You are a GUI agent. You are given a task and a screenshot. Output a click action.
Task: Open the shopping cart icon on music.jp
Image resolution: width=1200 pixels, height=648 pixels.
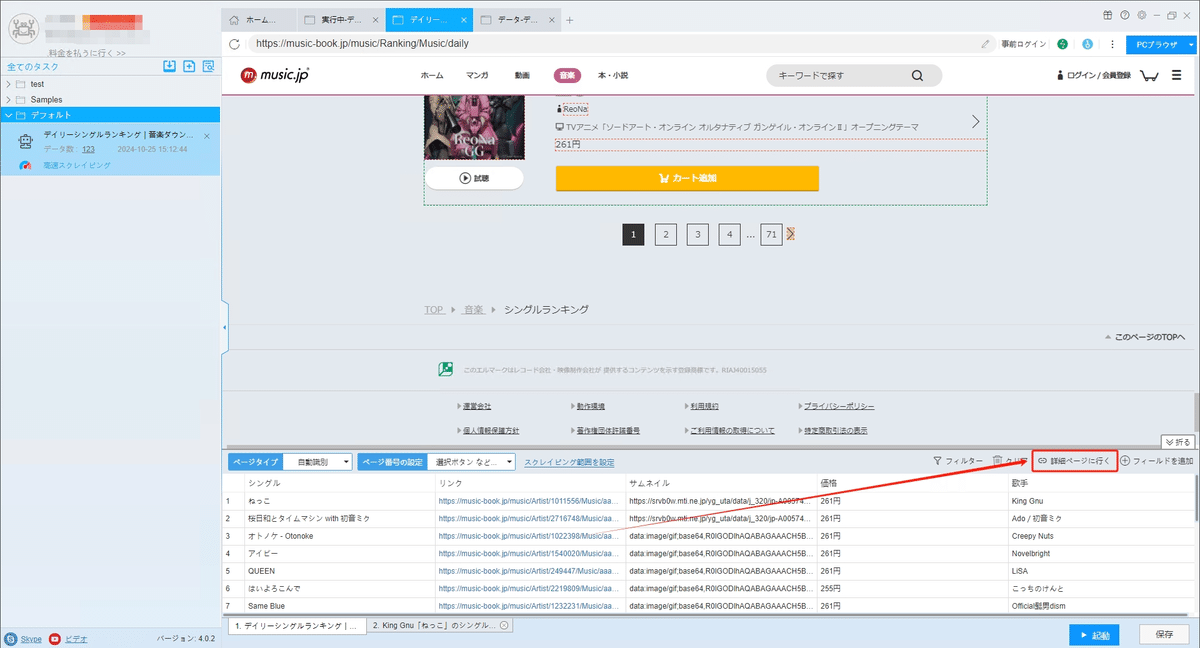click(x=1149, y=76)
